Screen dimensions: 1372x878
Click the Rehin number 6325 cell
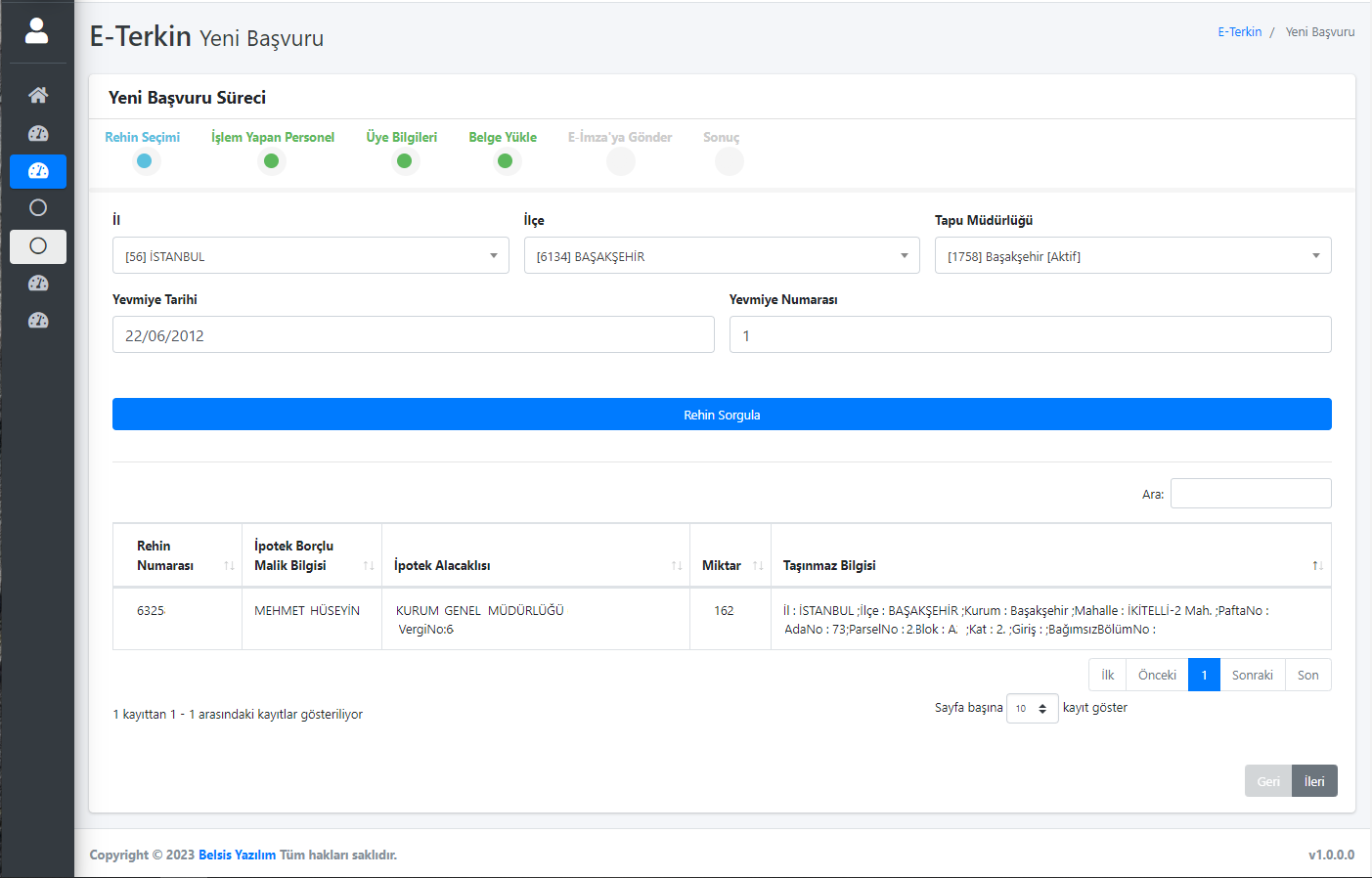pos(177,619)
